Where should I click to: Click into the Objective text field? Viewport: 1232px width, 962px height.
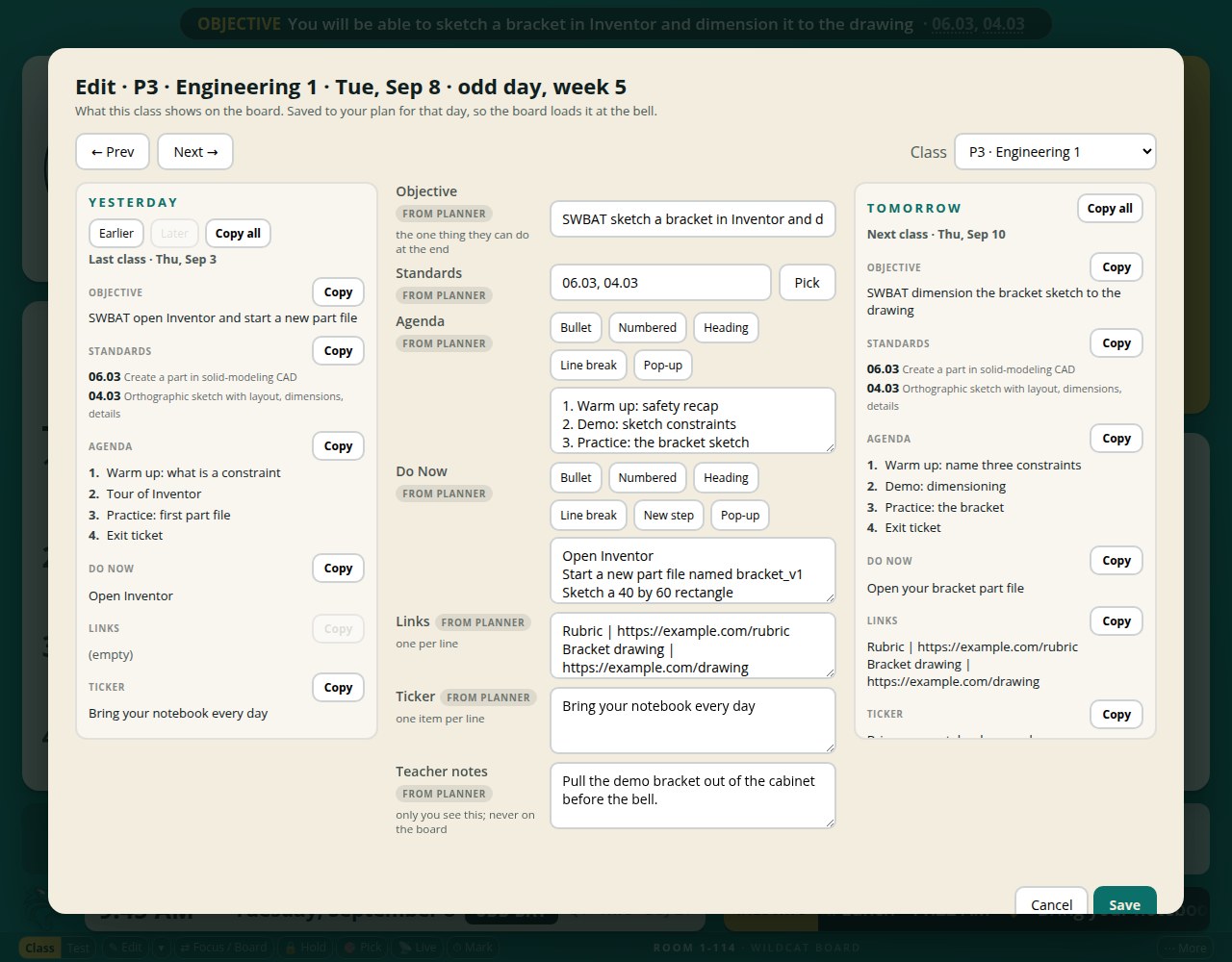tap(693, 219)
